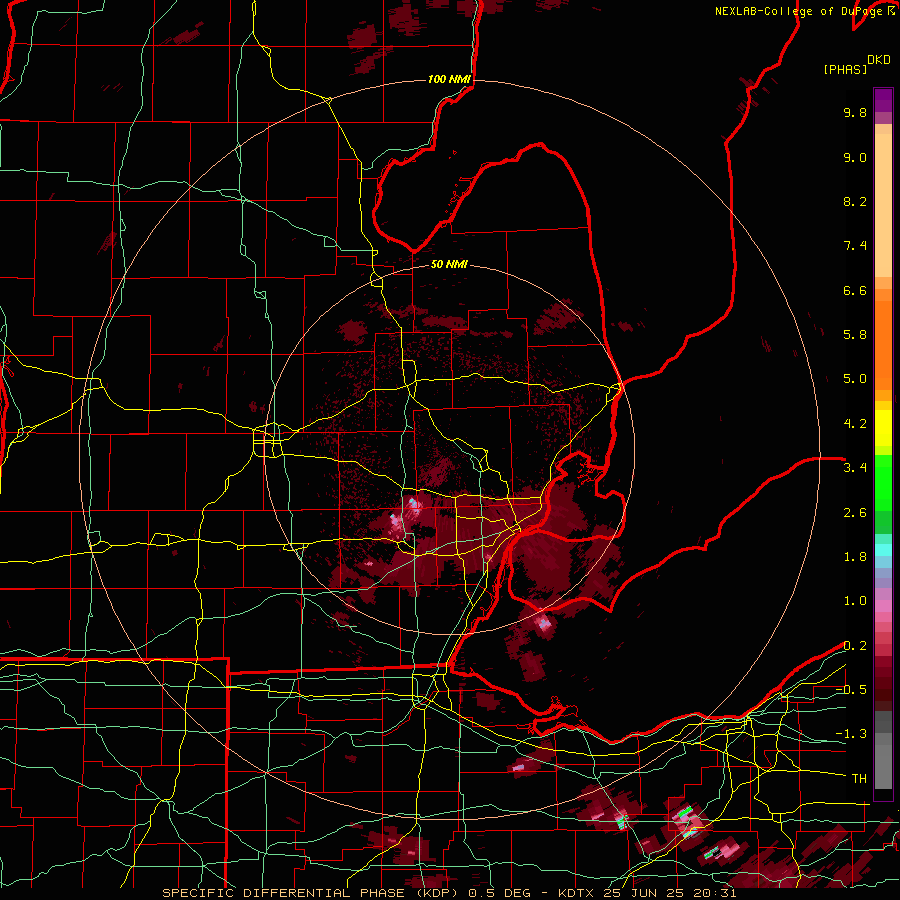Image resolution: width=900 pixels, height=900 pixels.
Task: Pick the cyan segment on the color bar
Action: point(883,550)
